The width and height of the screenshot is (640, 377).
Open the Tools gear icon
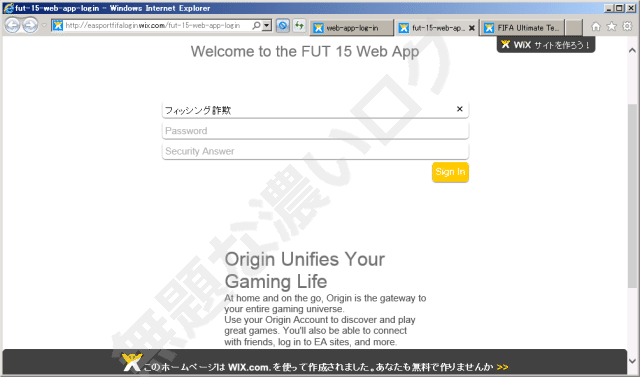coord(627,27)
